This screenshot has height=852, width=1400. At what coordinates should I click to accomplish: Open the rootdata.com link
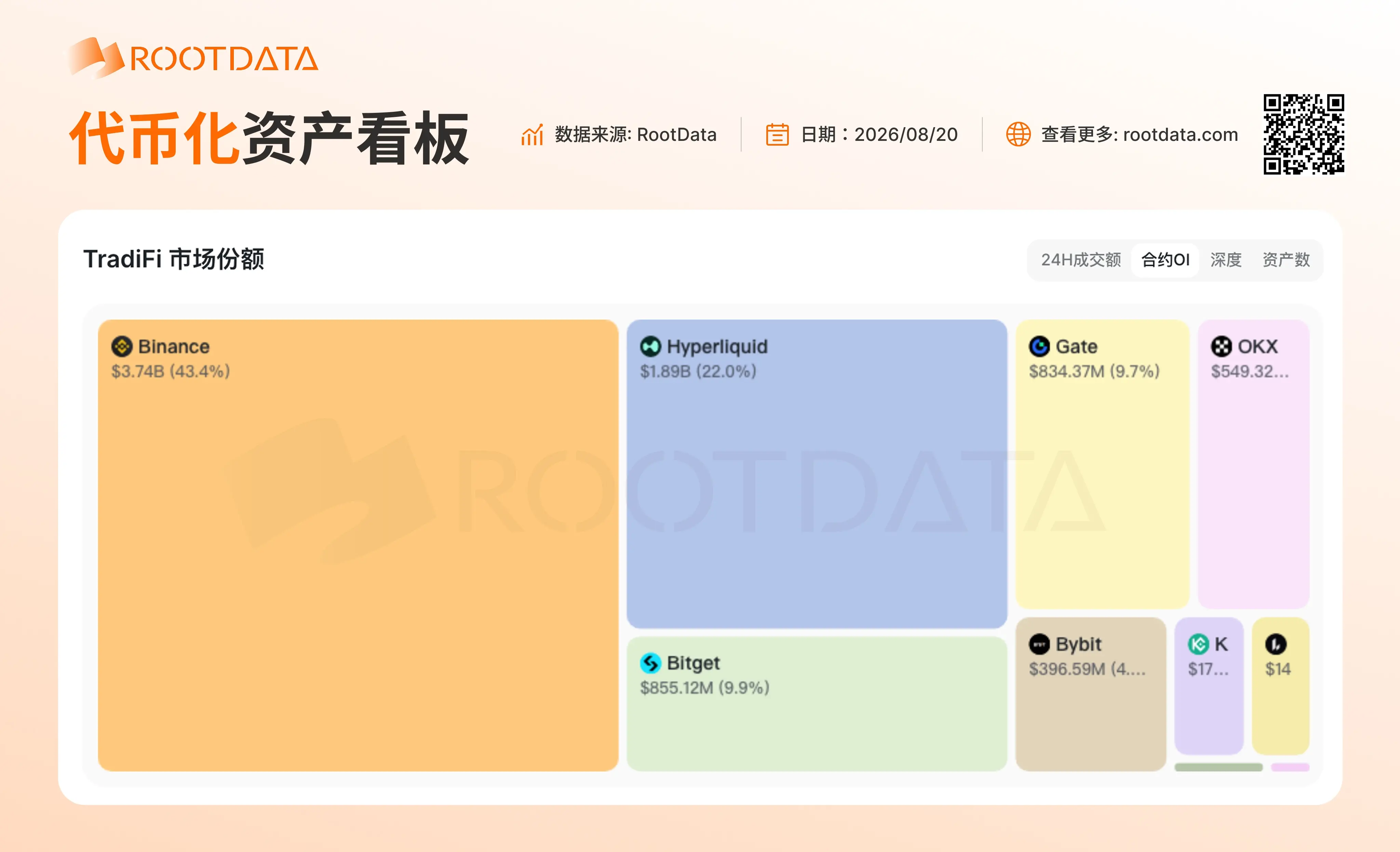1180,135
